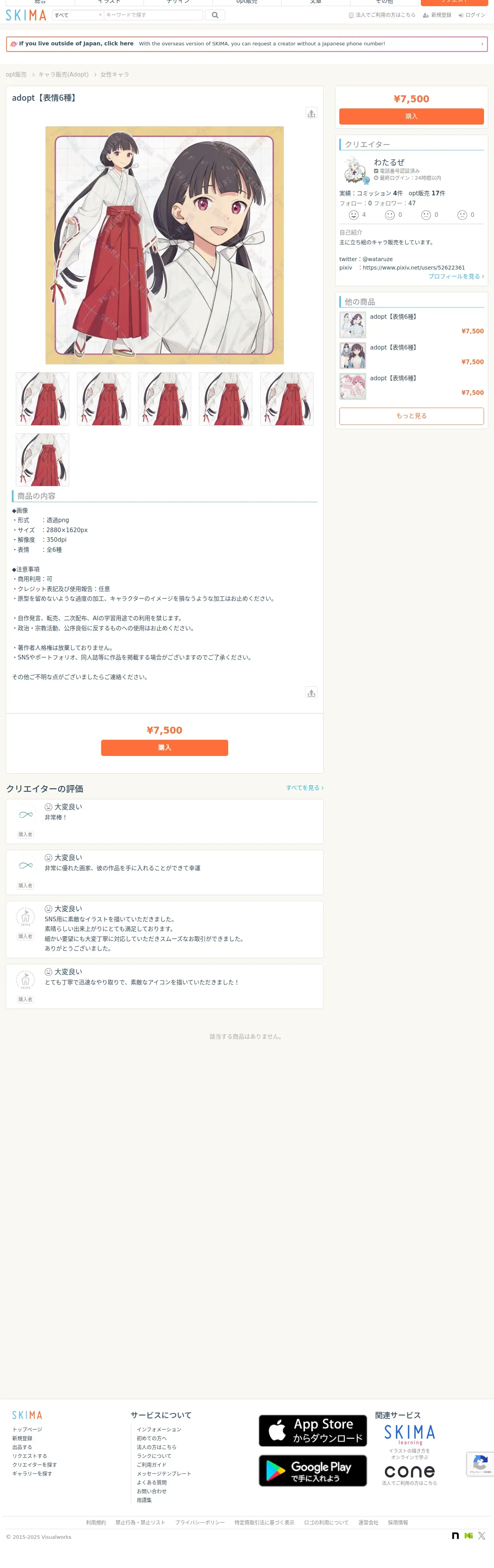This screenshot has height=1568, width=494.
Task: Open footer ギャラリーを探す link
Action: click(x=32, y=1474)
